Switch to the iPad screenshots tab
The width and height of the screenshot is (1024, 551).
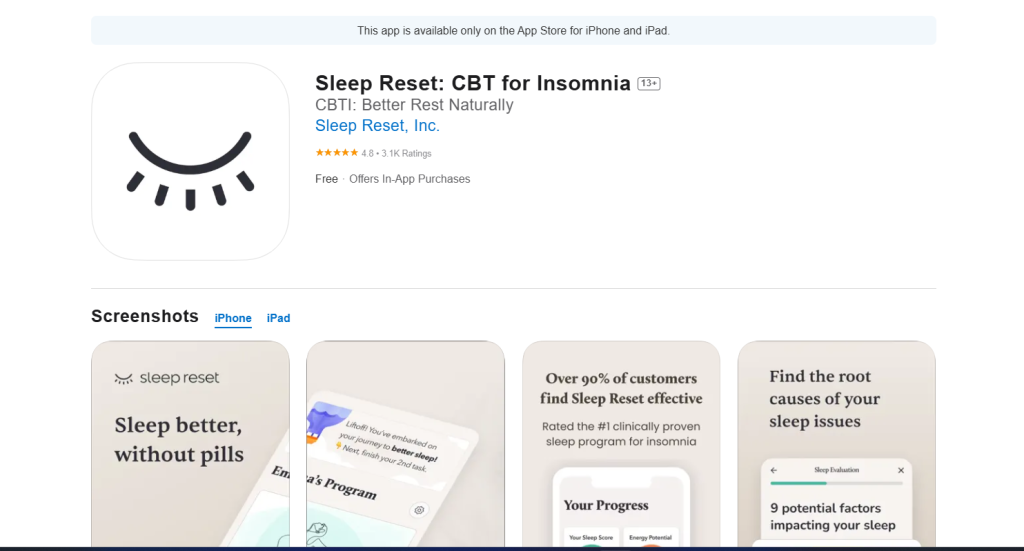tap(278, 318)
